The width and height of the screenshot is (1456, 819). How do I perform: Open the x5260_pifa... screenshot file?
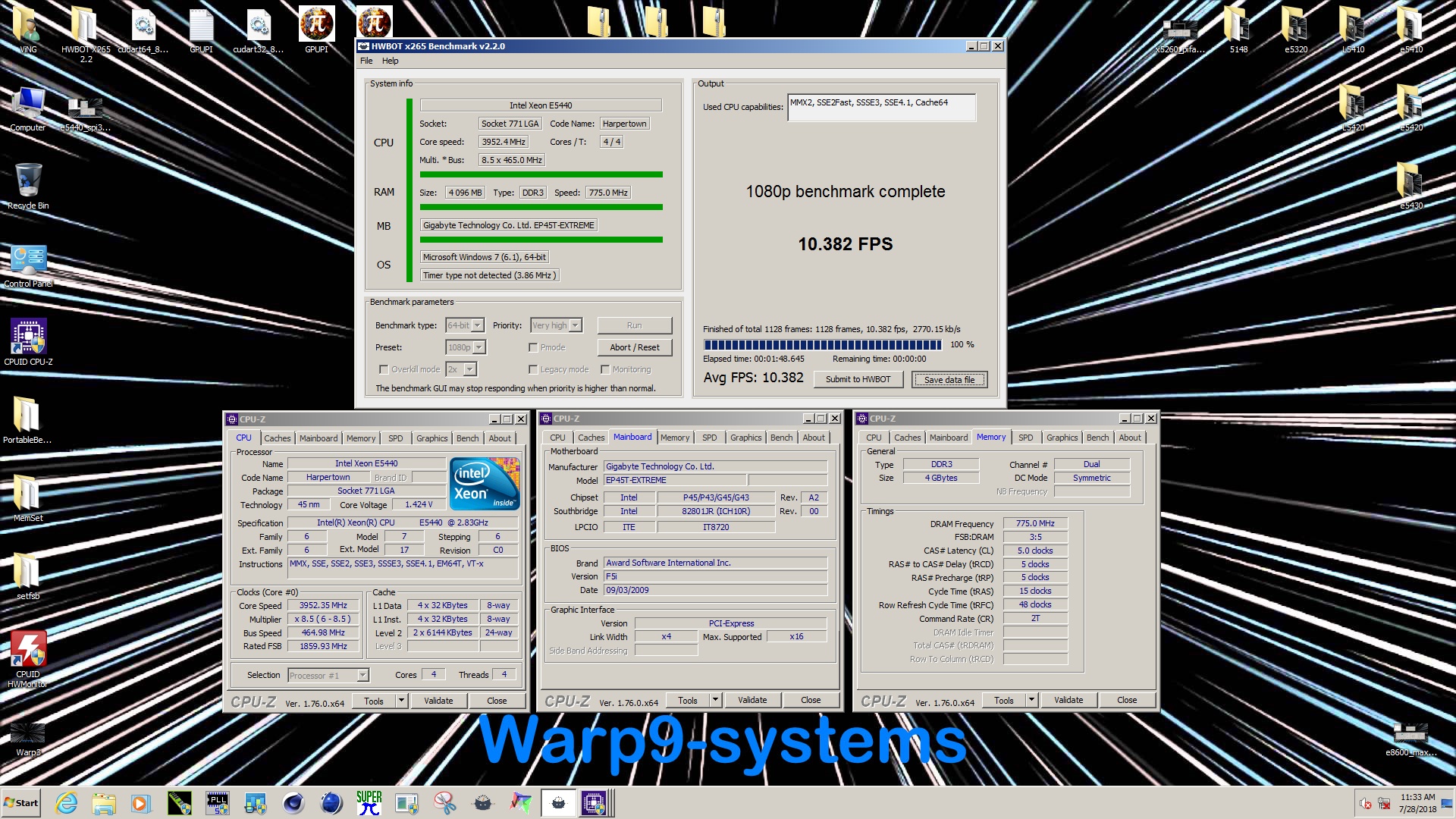[x=1180, y=35]
